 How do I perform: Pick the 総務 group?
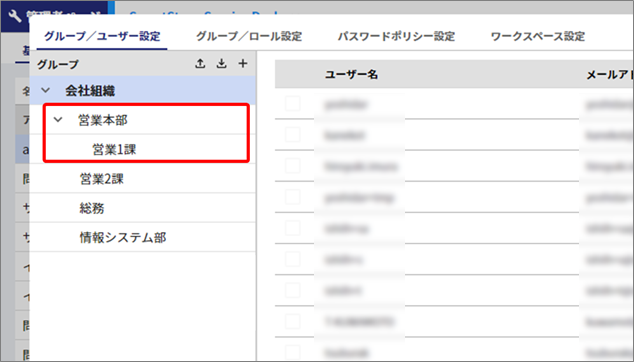[142, 208]
